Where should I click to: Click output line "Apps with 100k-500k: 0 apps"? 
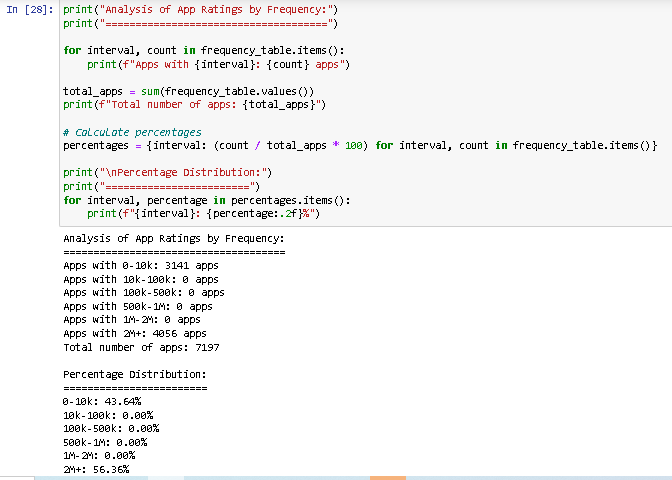point(144,292)
